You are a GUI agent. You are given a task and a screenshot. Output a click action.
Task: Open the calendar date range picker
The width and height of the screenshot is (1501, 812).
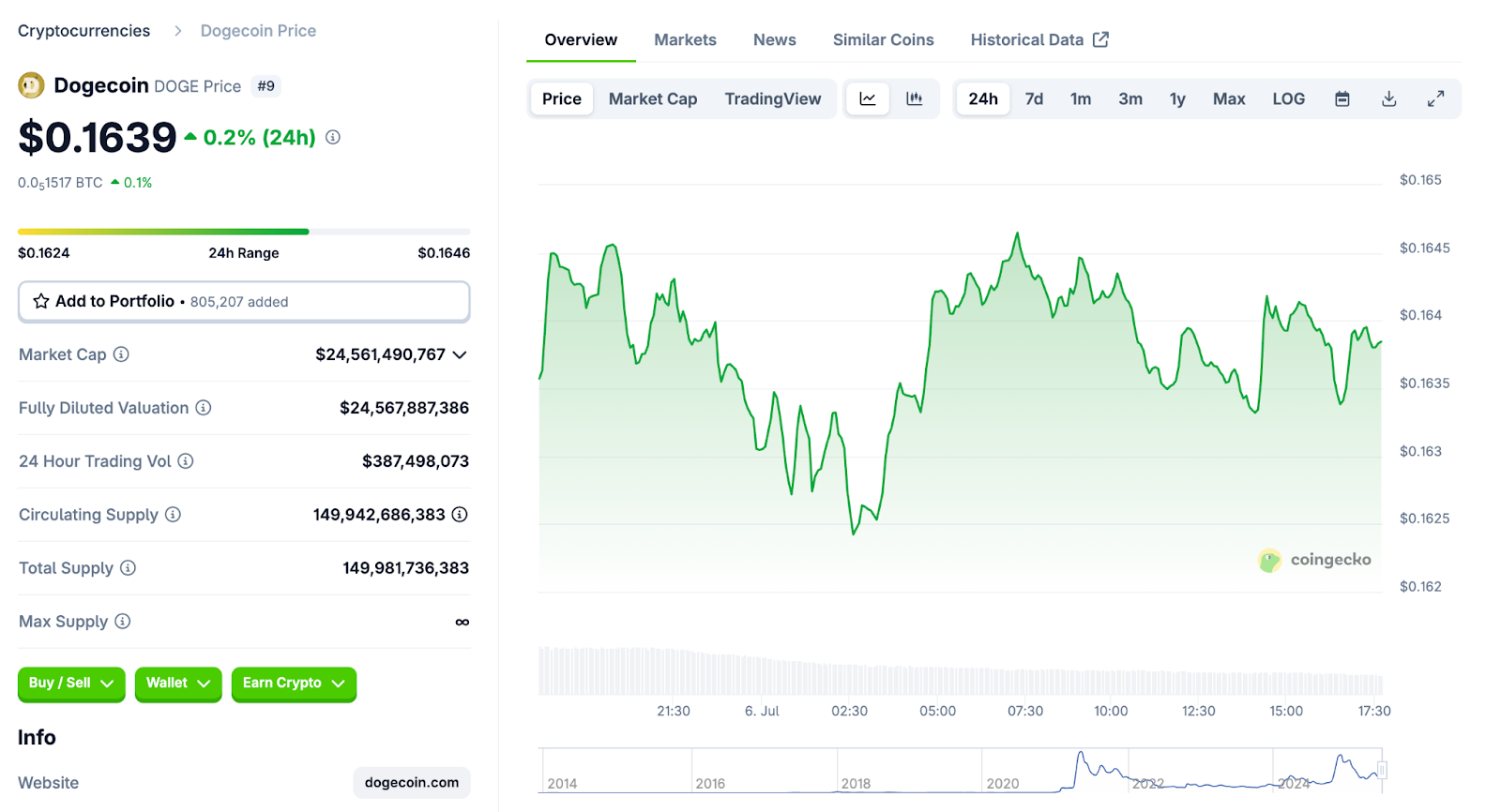pyautogui.click(x=1342, y=98)
